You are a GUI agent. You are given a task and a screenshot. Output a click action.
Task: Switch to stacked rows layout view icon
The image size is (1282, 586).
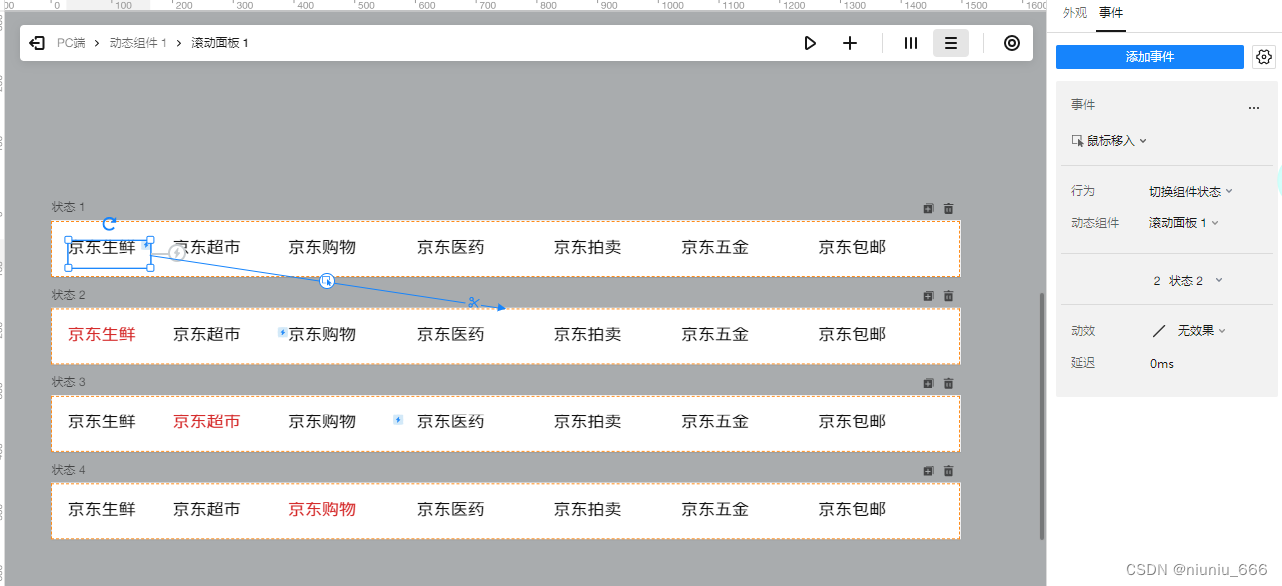(951, 43)
